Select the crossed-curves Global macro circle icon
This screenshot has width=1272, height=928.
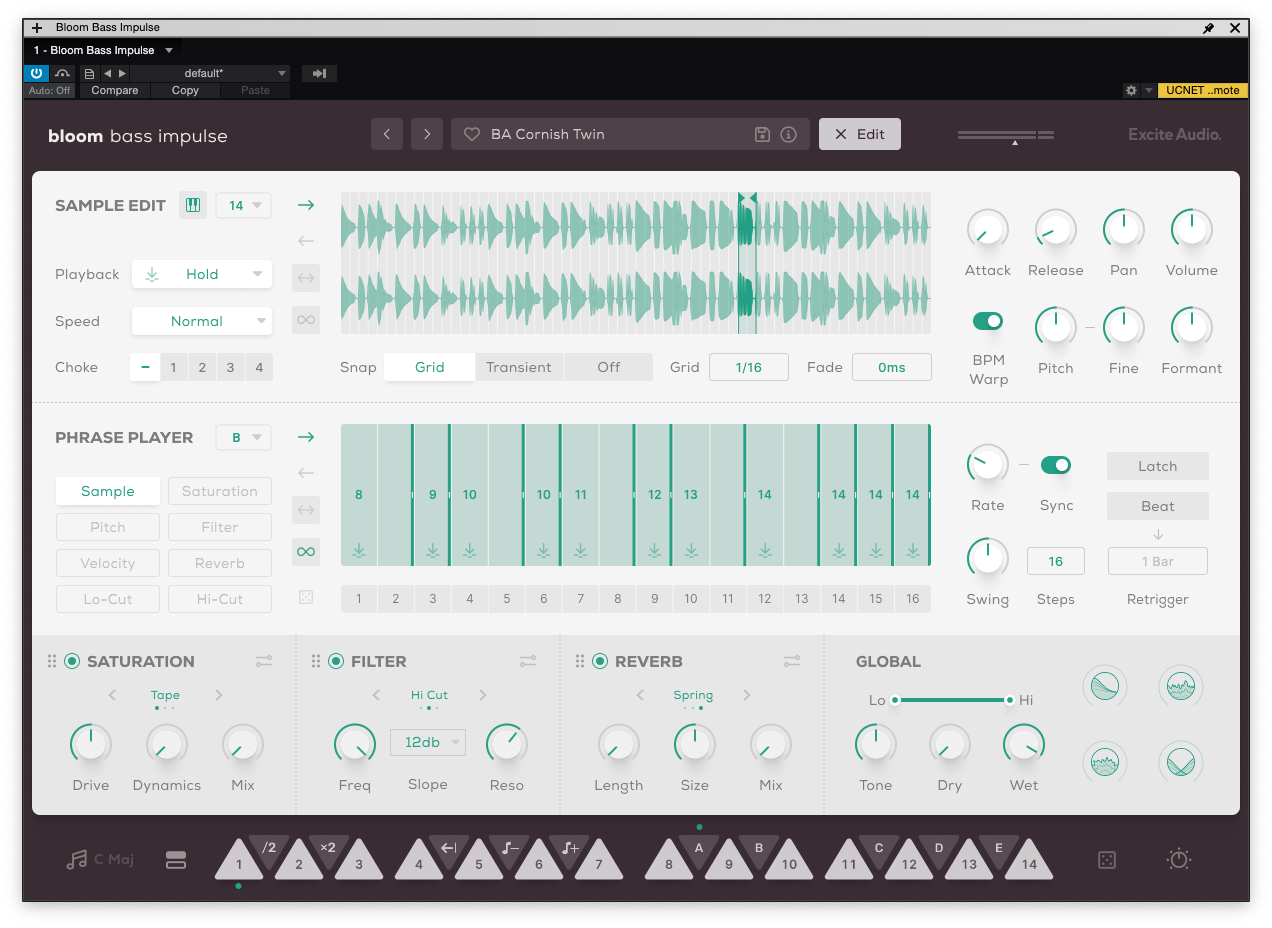pos(1181,763)
